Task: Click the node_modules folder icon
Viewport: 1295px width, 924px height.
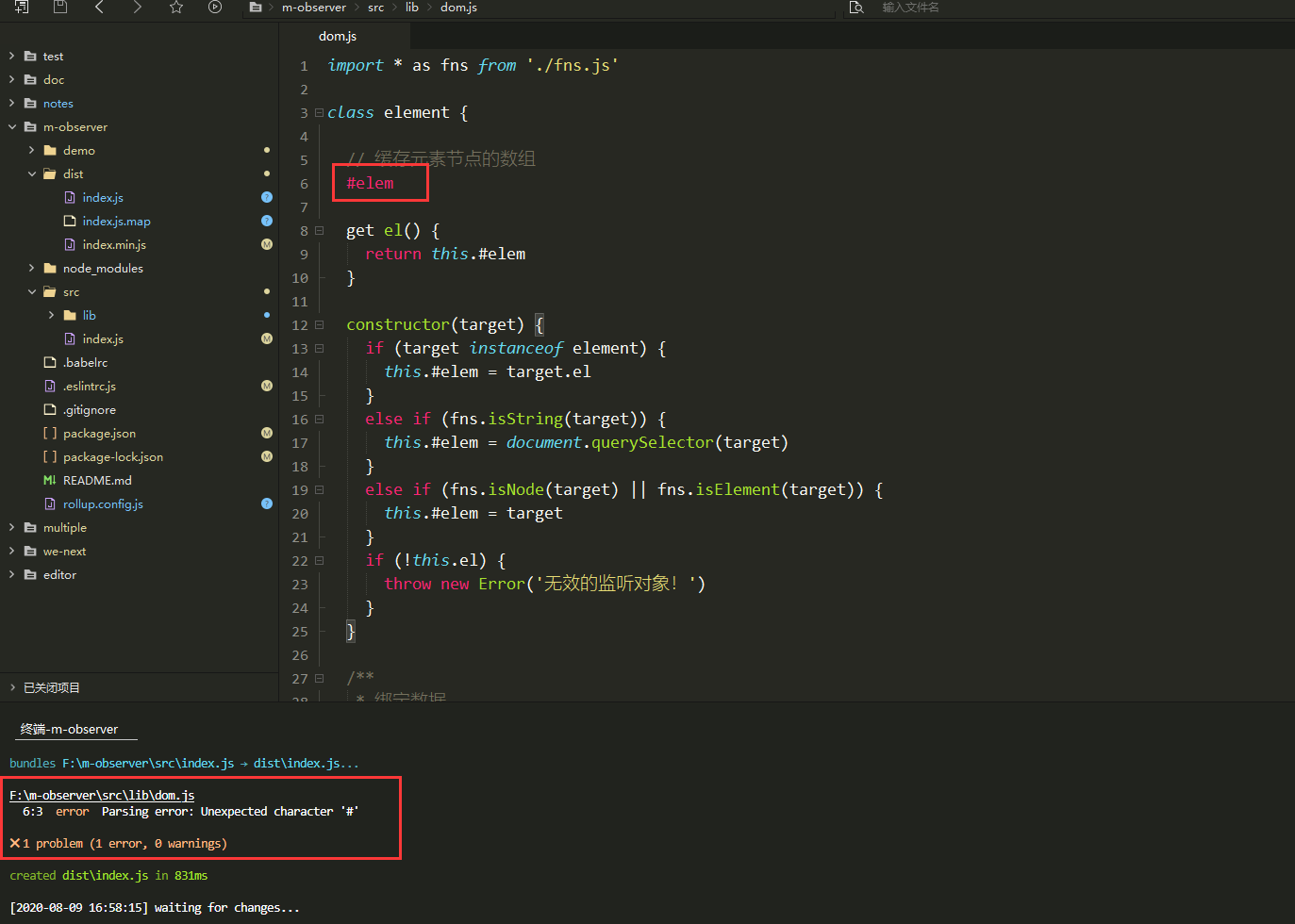Action: click(x=50, y=268)
